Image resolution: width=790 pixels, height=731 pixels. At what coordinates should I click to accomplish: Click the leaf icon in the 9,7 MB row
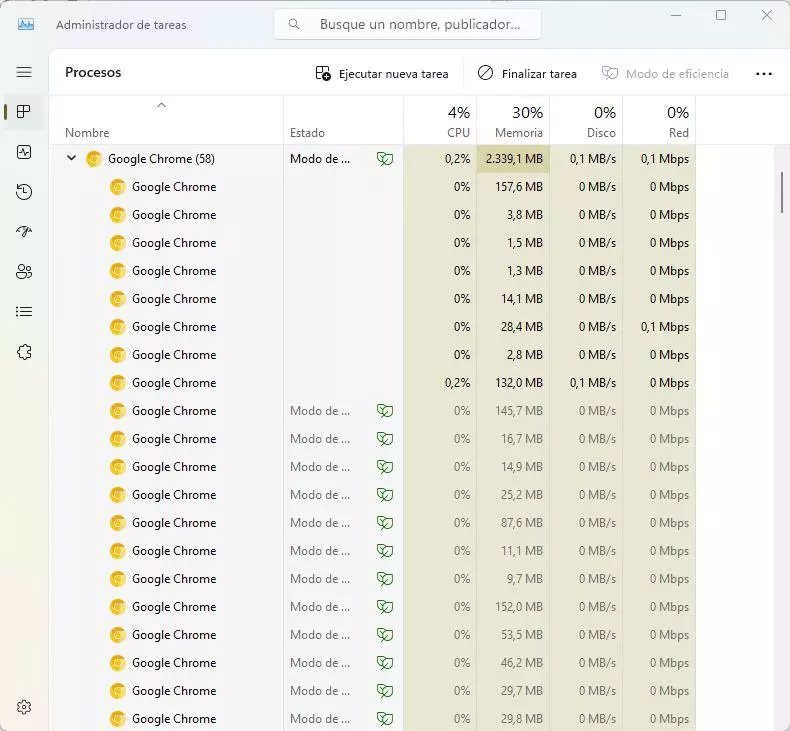(x=385, y=579)
